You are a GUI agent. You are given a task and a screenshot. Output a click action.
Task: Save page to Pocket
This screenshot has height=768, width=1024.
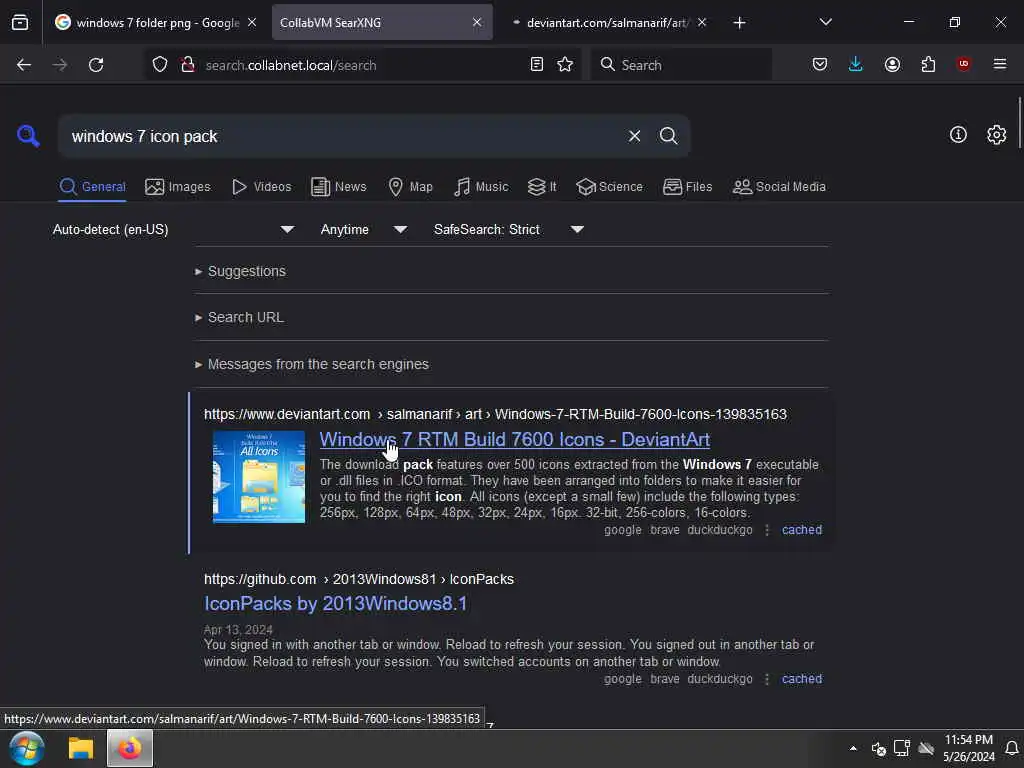pyautogui.click(x=820, y=64)
